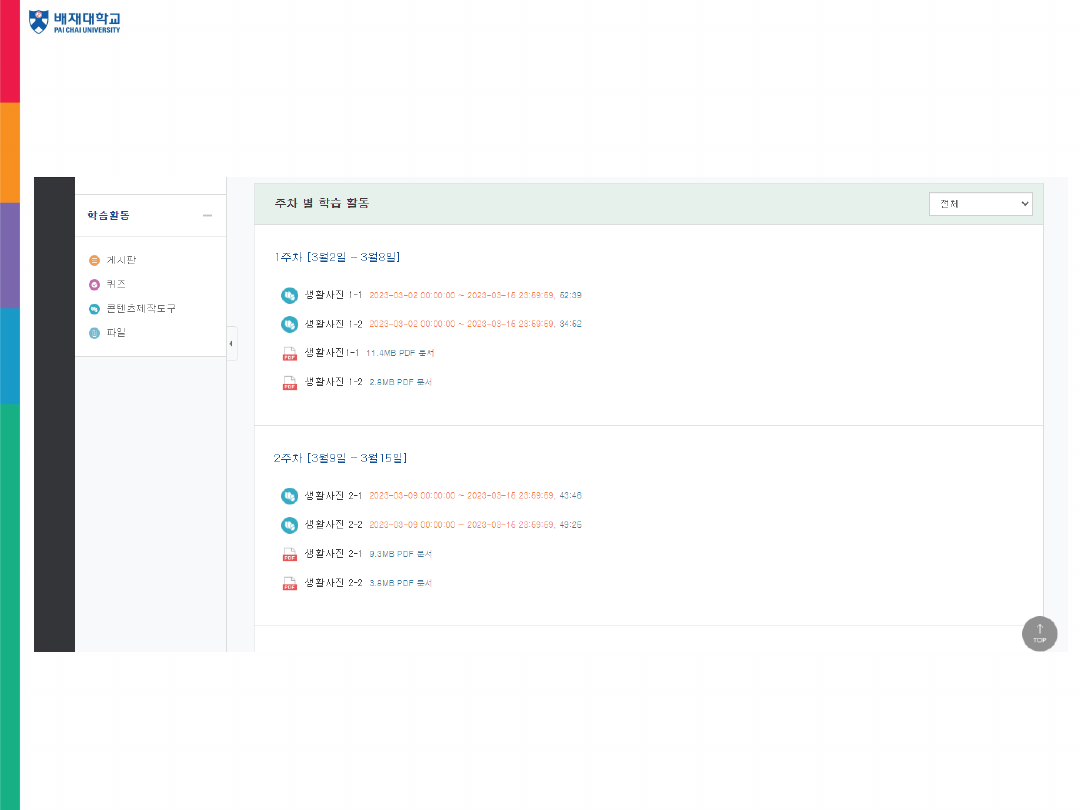The image size is (1080, 810).
Task: Open the 전체 week filter dropdown
Action: point(980,203)
